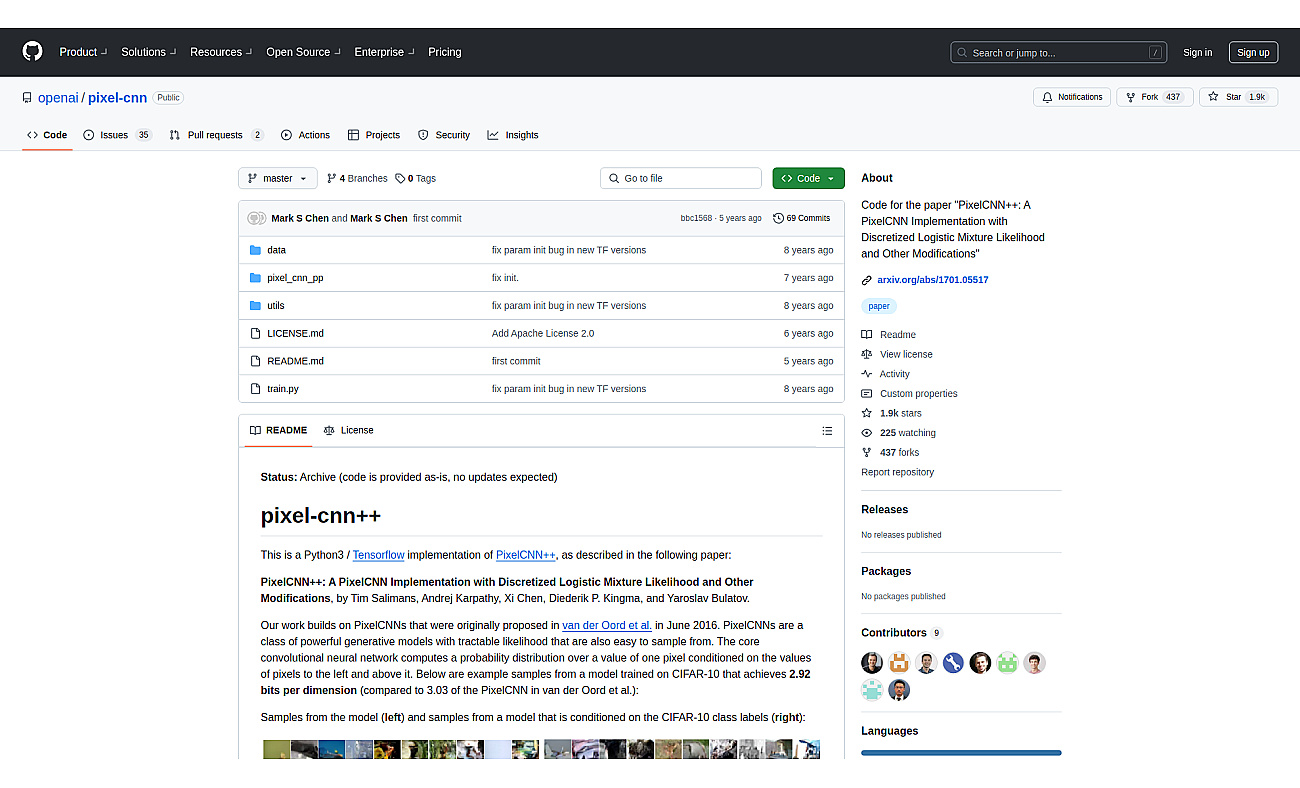Open the GitHub home logo
Image resolution: width=1300 pixels, height=788 pixels.
pyautogui.click(x=33, y=52)
